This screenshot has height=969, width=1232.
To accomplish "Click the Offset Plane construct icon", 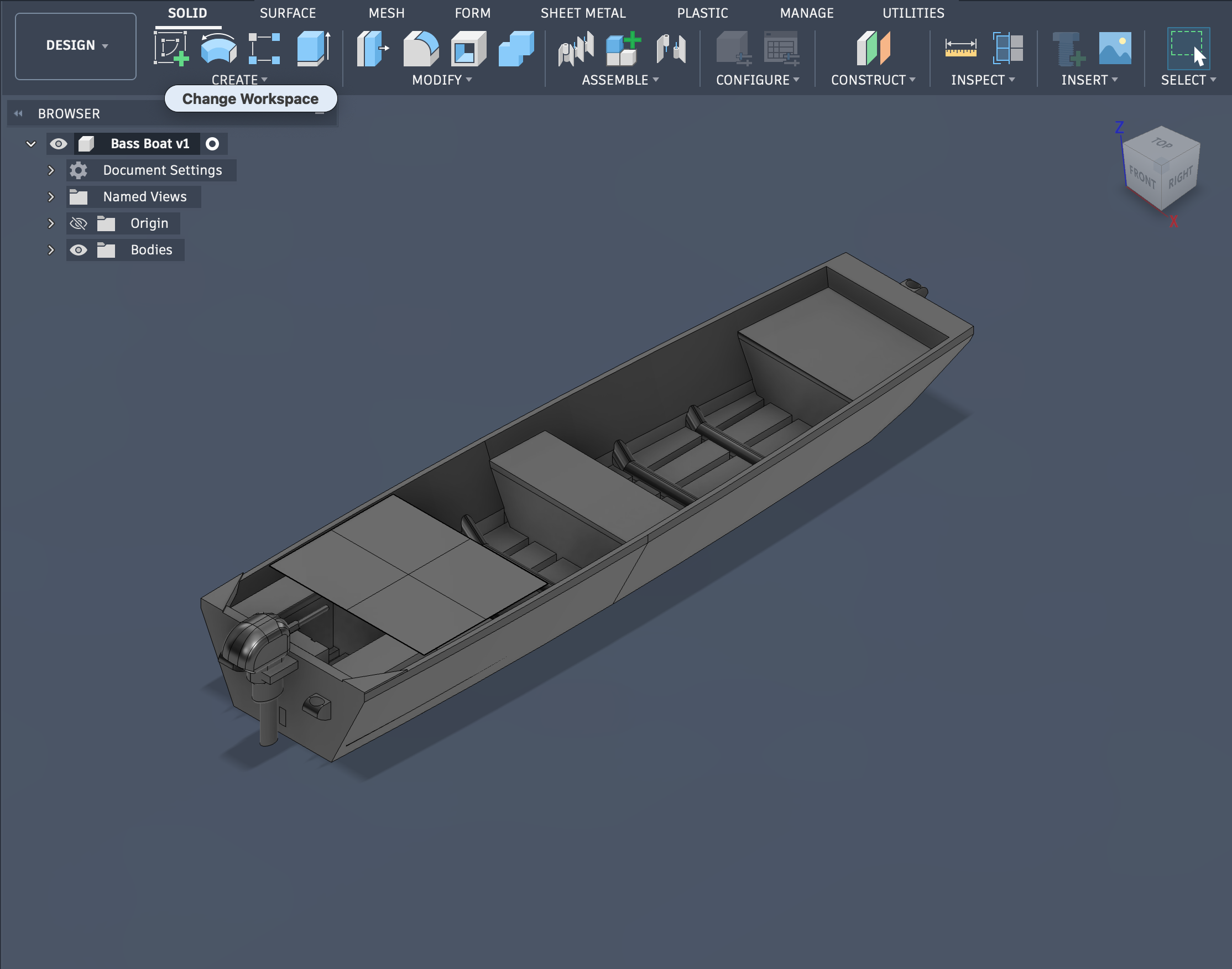I will pos(873,48).
